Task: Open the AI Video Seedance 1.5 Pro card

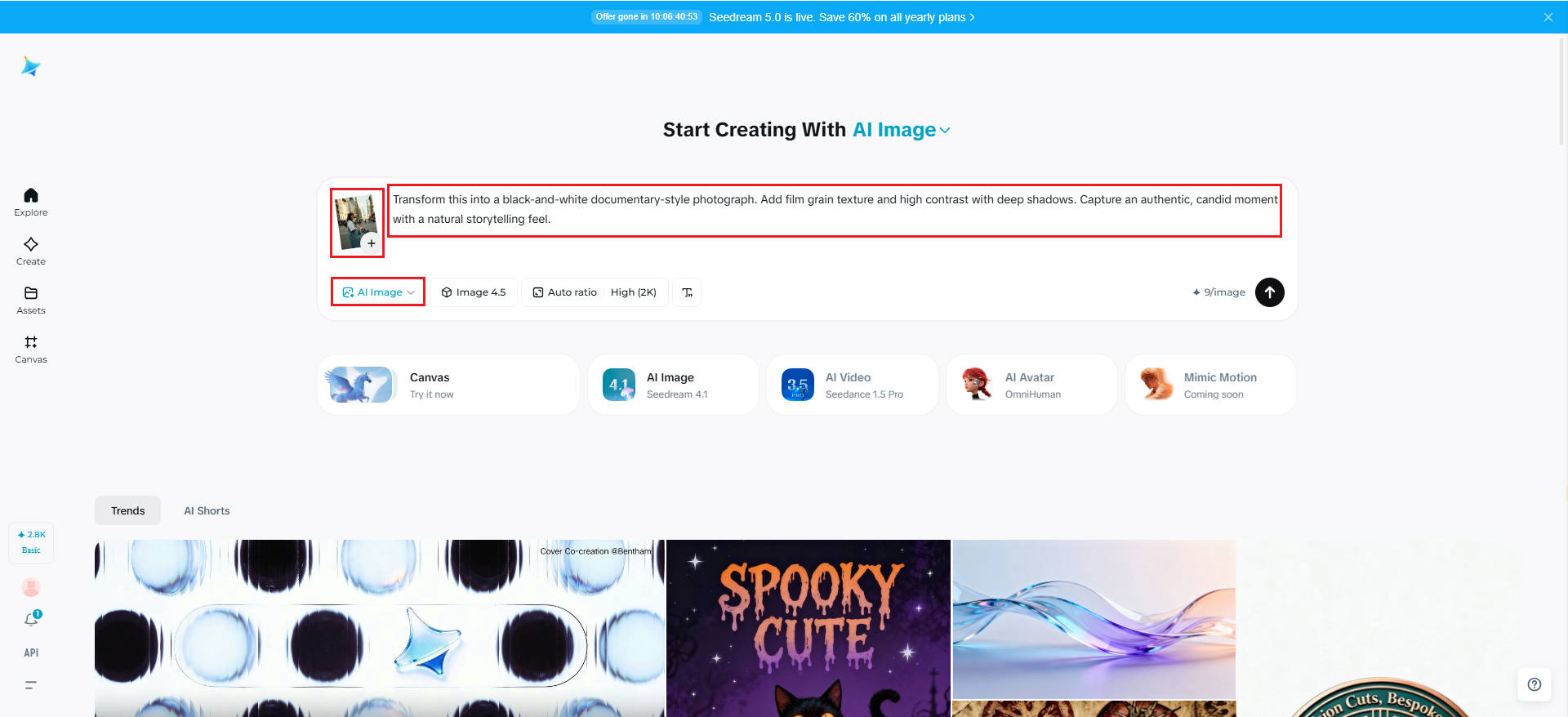Action: click(852, 385)
